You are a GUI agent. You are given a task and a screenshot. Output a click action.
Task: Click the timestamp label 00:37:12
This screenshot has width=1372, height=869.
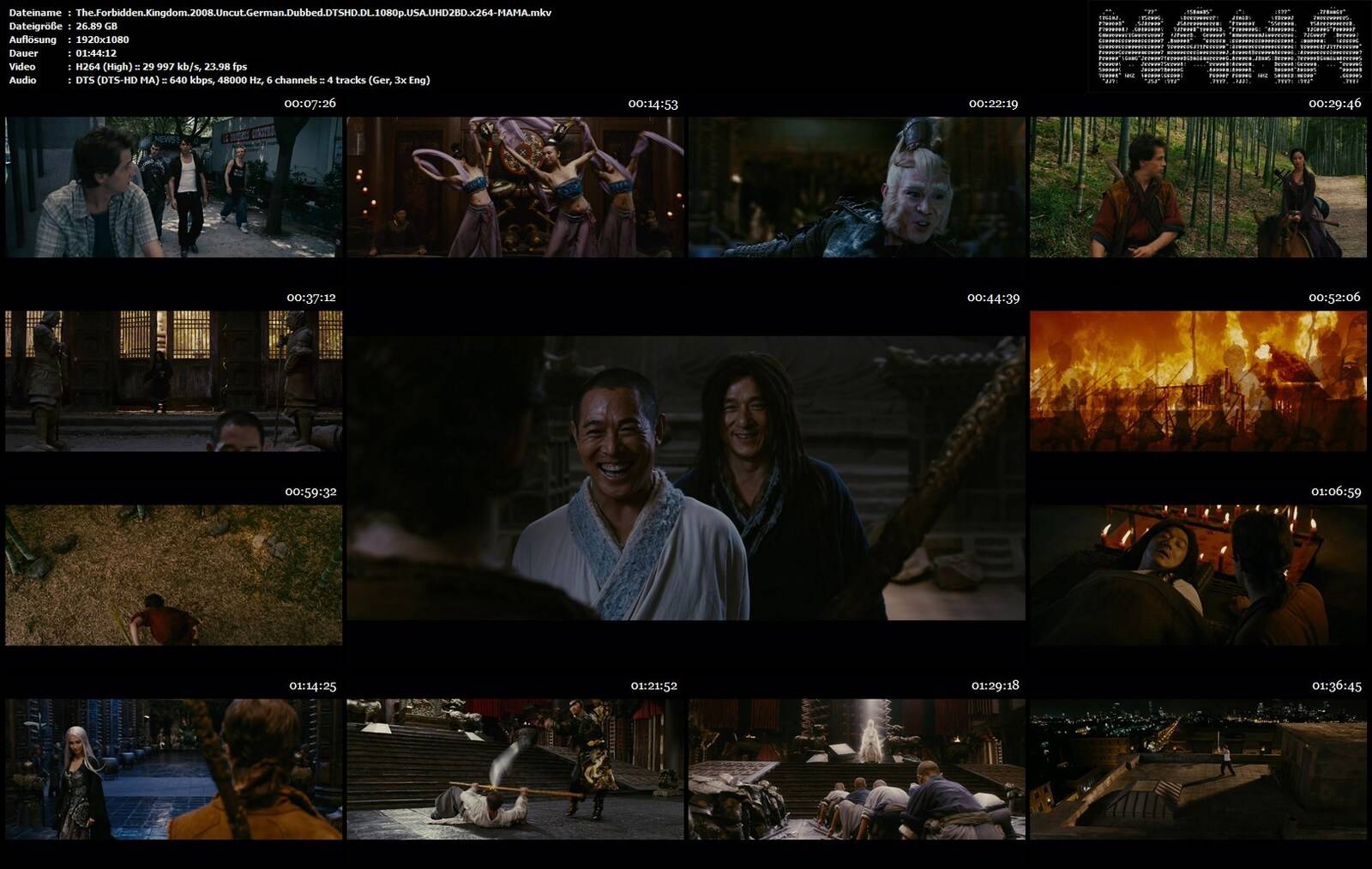coord(311,297)
